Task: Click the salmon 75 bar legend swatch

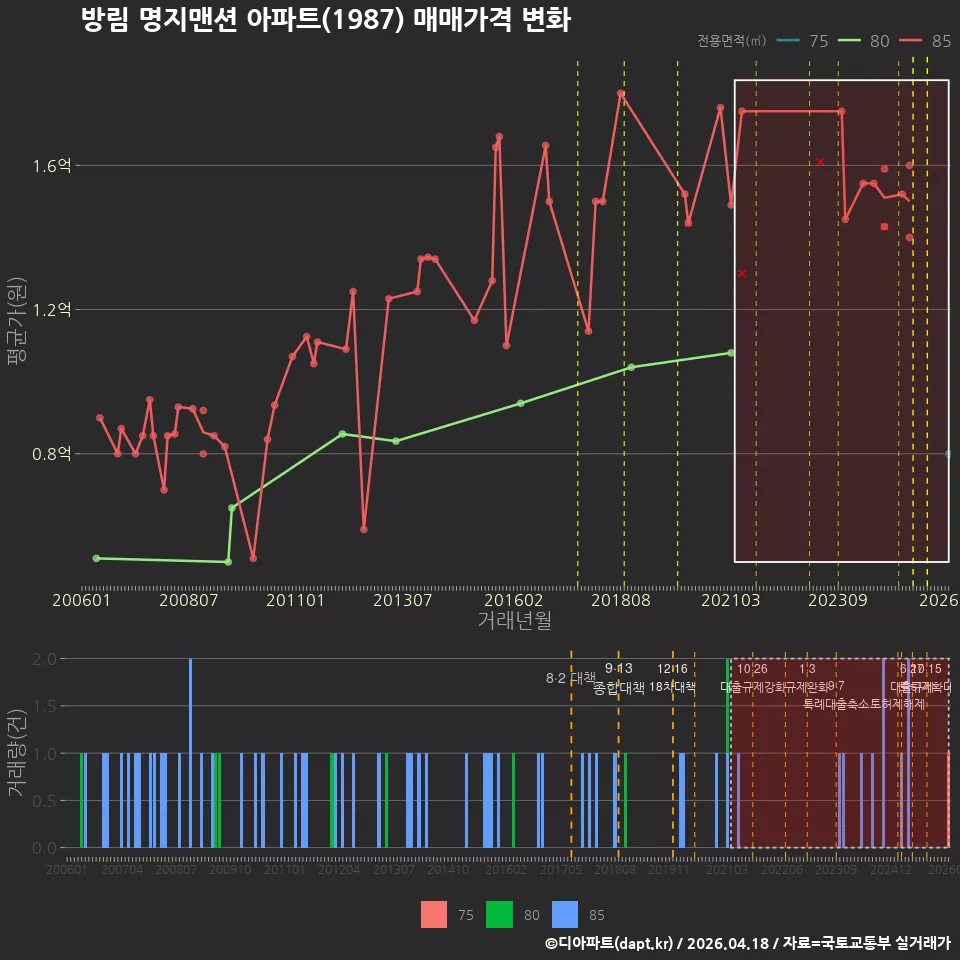Action: point(433,915)
